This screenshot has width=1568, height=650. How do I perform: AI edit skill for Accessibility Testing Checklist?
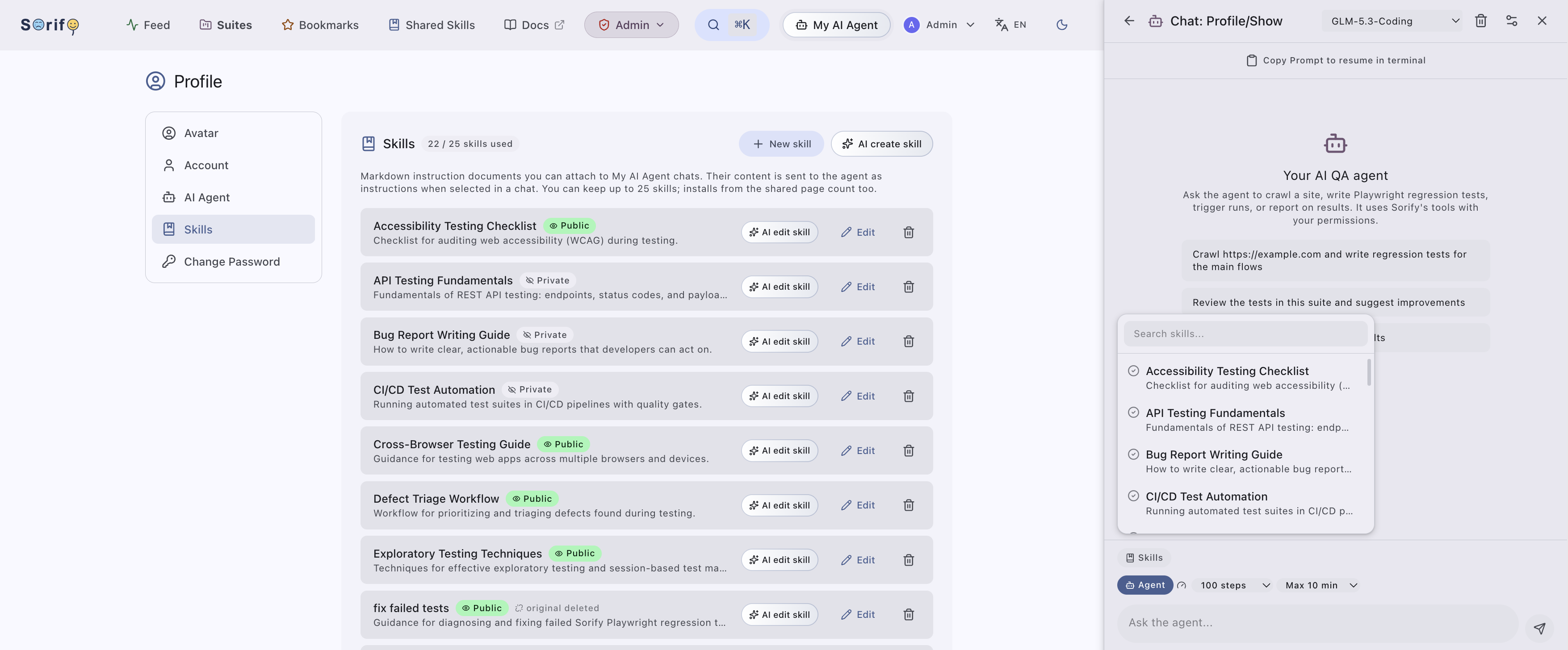779,232
